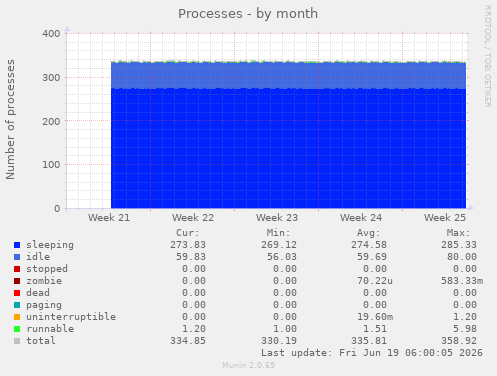Click the 'Week 24' axis label
Screen dimensions: 497x376
(x=361, y=218)
